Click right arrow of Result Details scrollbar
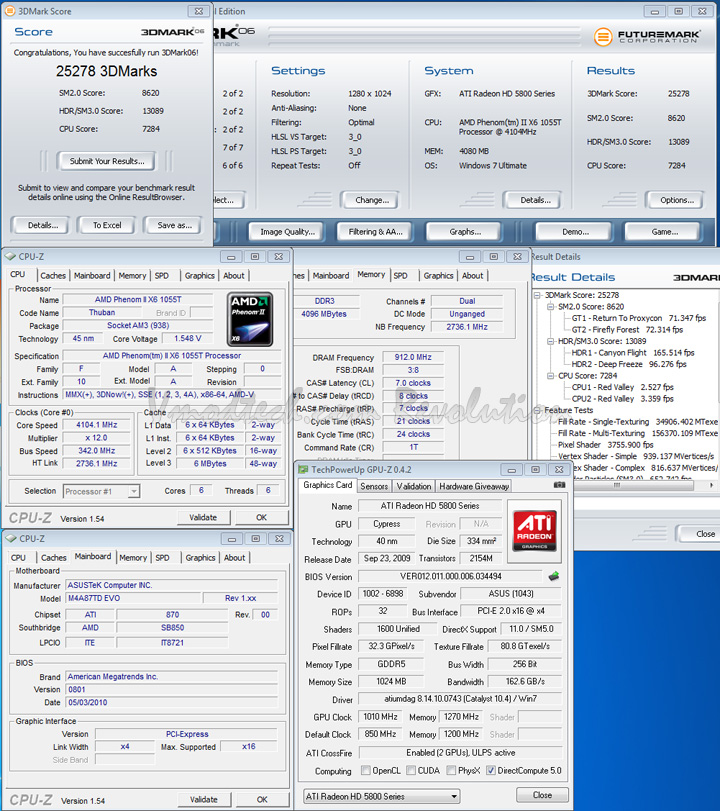This screenshot has width=720, height=811. point(712,485)
